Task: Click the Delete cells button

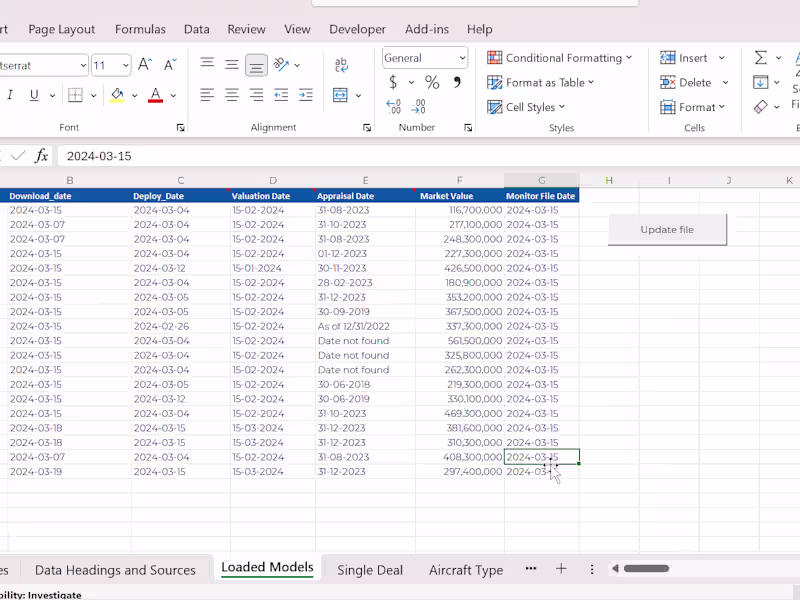Action: (x=686, y=82)
